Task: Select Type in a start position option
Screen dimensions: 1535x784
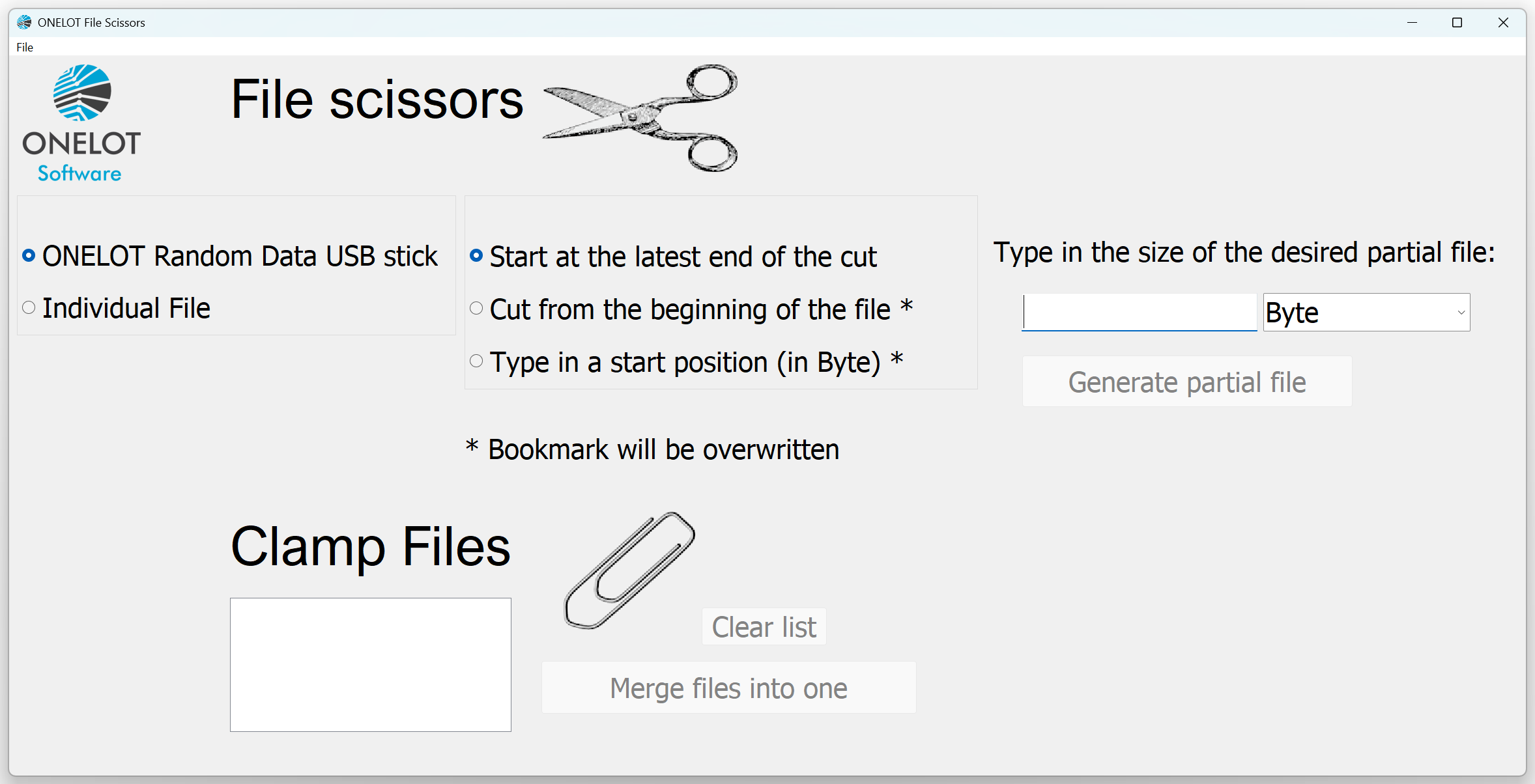Action: (x=687, y=362)
